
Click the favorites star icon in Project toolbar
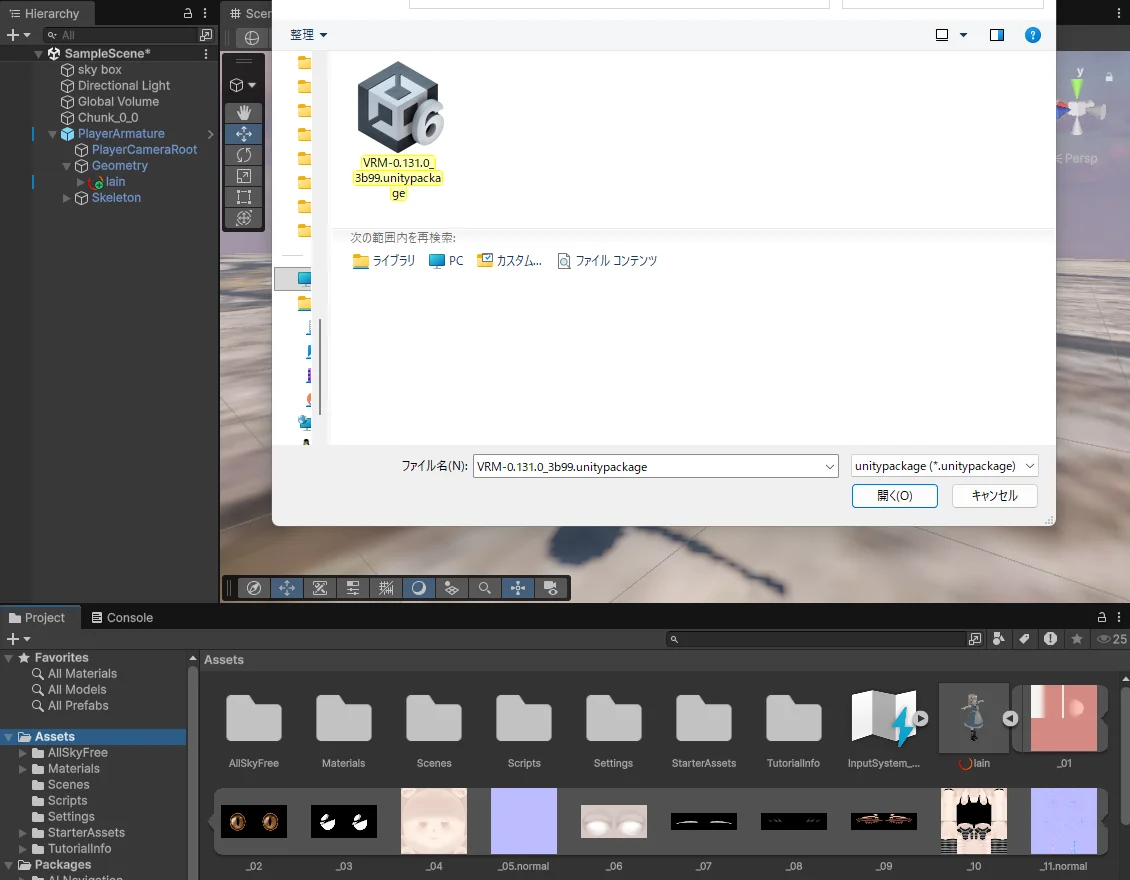(x=1077, y=639)
